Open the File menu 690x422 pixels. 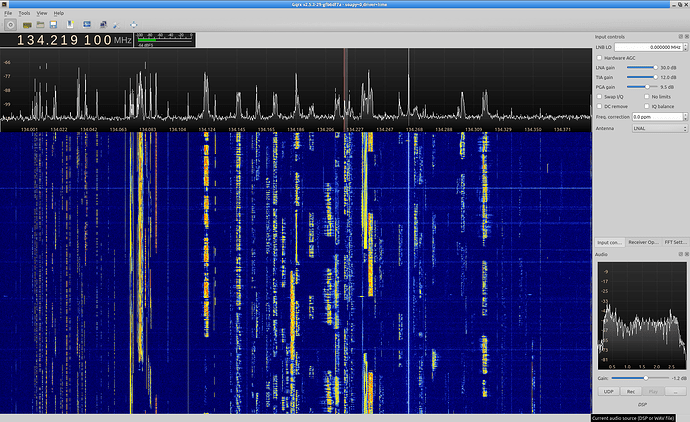coord(8,13)
